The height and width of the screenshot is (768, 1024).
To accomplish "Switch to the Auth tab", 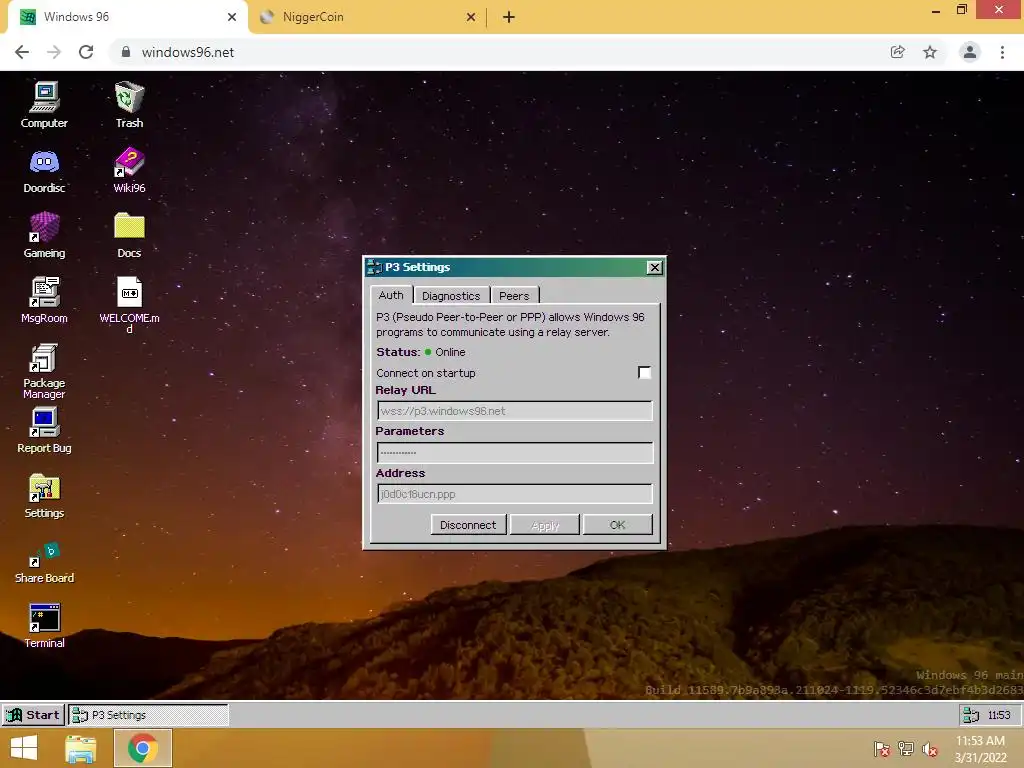I will [x=391, y=295].
